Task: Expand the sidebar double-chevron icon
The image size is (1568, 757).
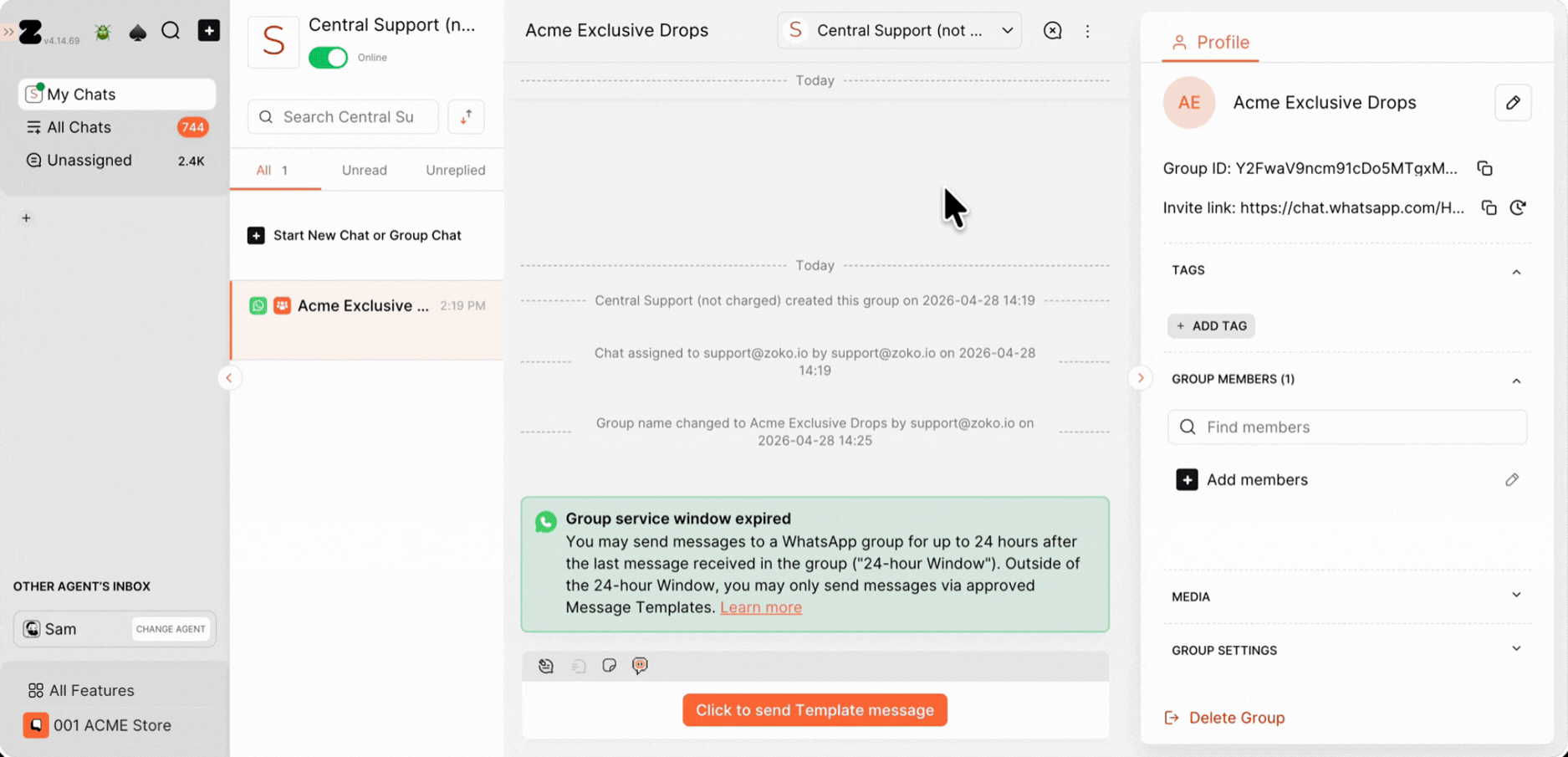Action: 8,32
